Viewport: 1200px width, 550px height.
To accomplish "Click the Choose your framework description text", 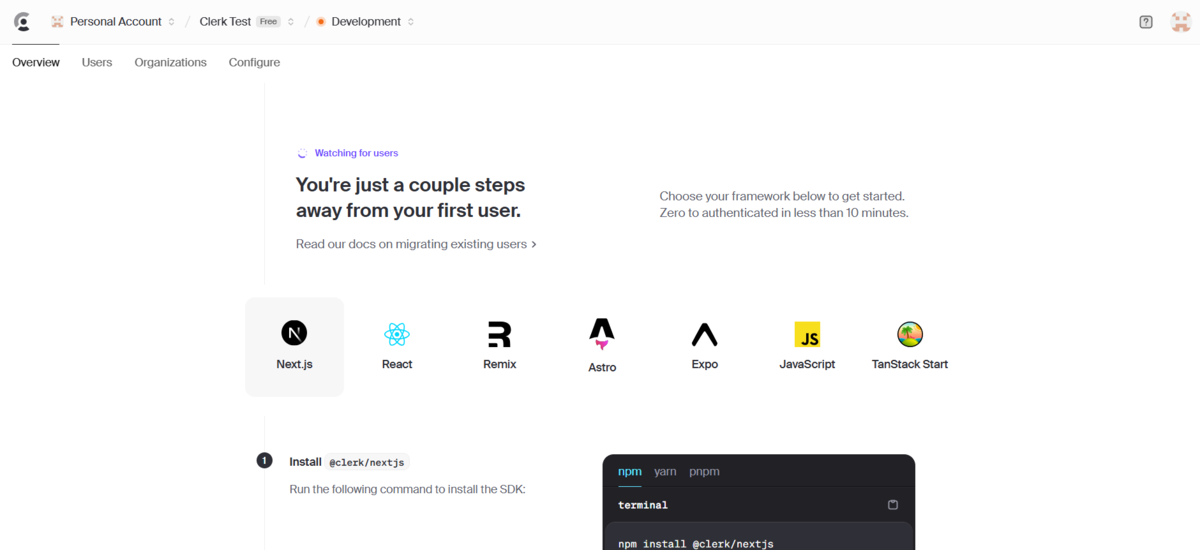I will click(784, 205).
